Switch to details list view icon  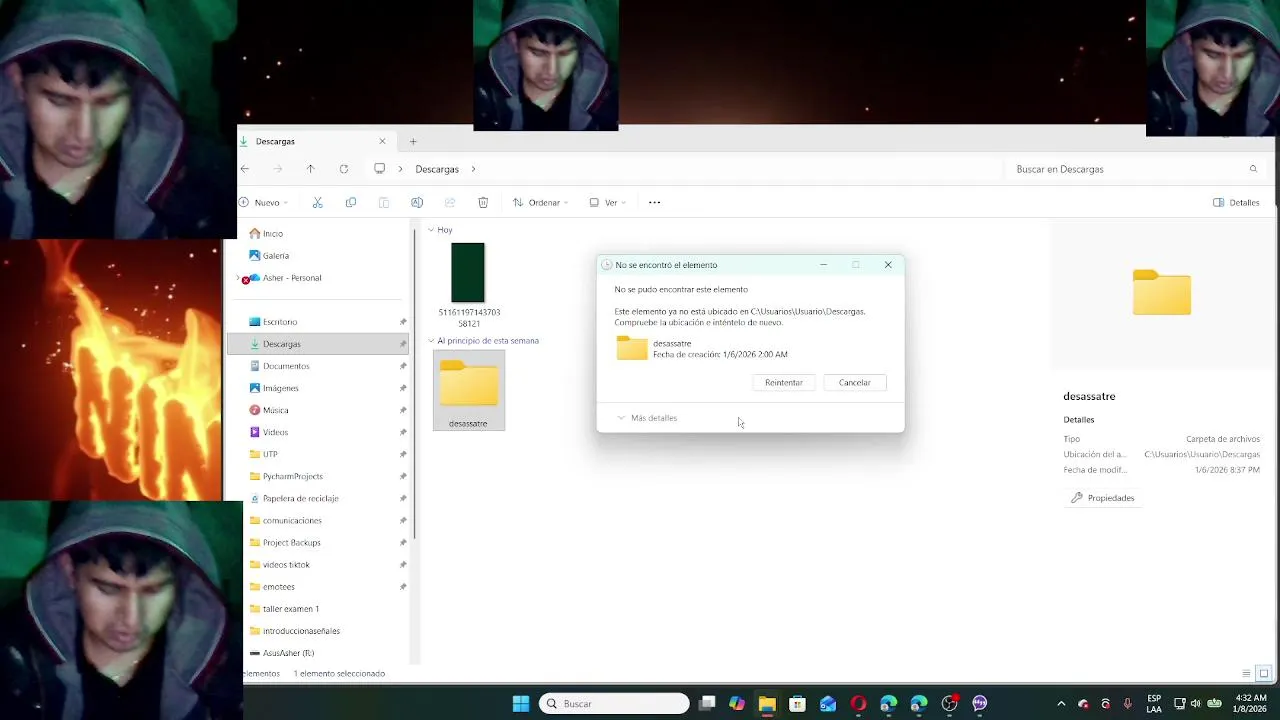point(1246,673)
